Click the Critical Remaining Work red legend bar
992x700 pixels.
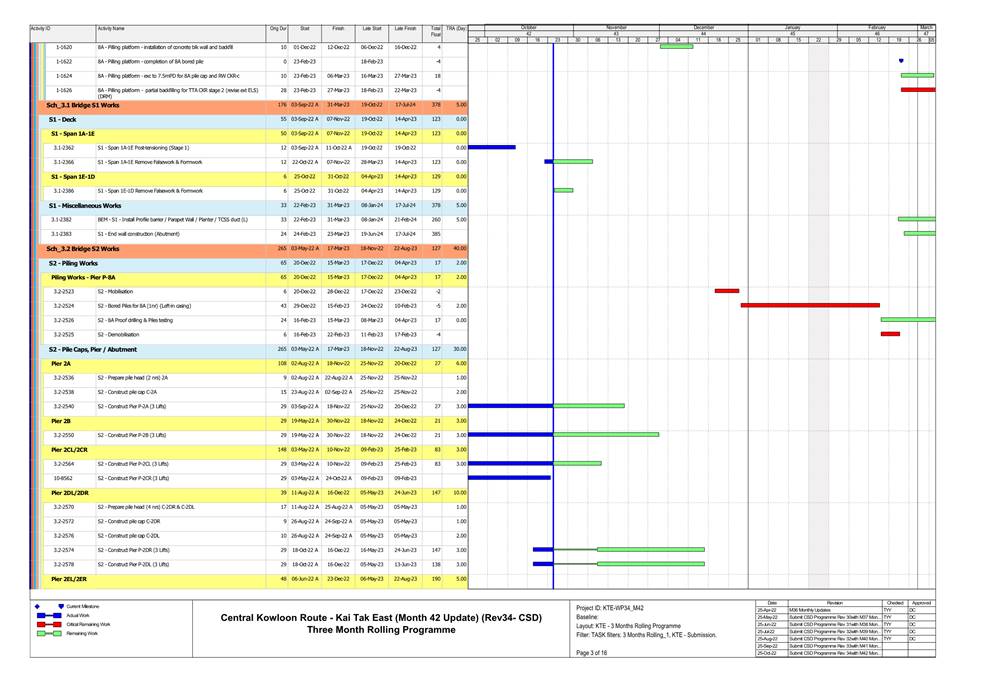(x=48, y=624)
